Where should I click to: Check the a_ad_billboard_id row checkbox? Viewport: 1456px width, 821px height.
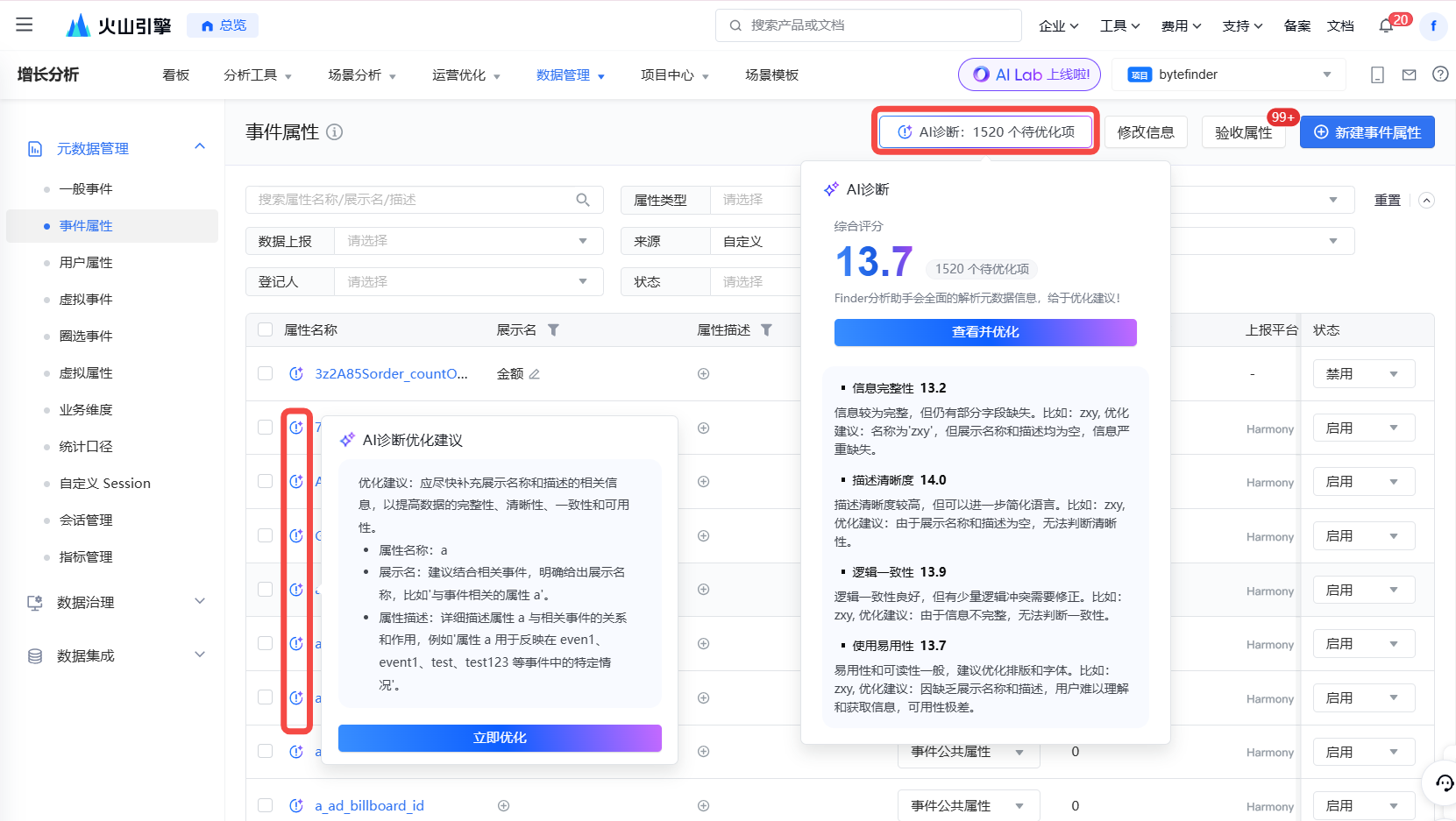tap(266, 806)
